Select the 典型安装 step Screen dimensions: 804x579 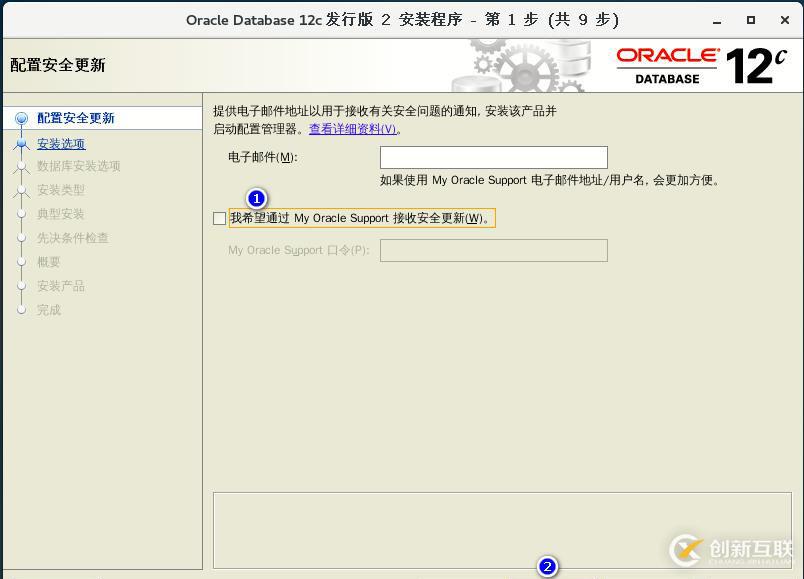point(60,214)
